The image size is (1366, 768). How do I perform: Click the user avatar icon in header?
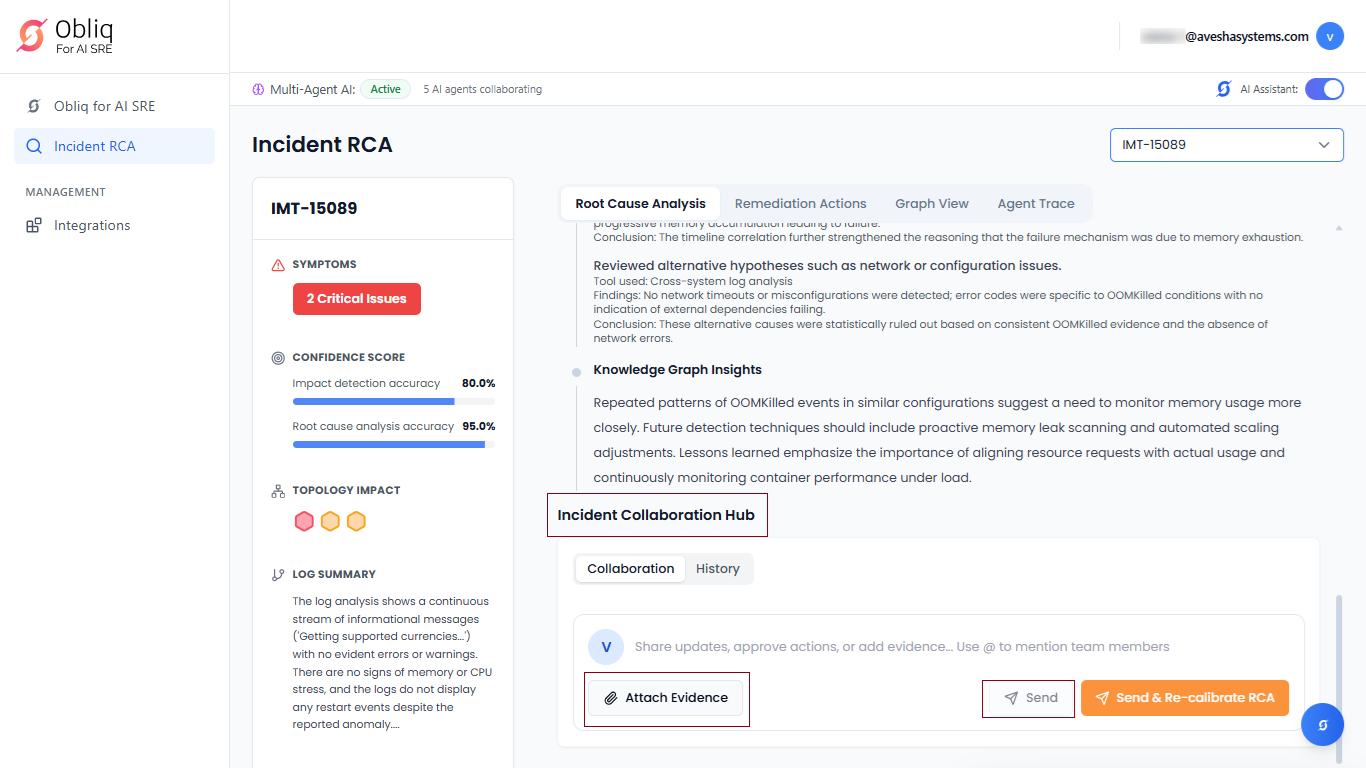tap(1329, 36)
